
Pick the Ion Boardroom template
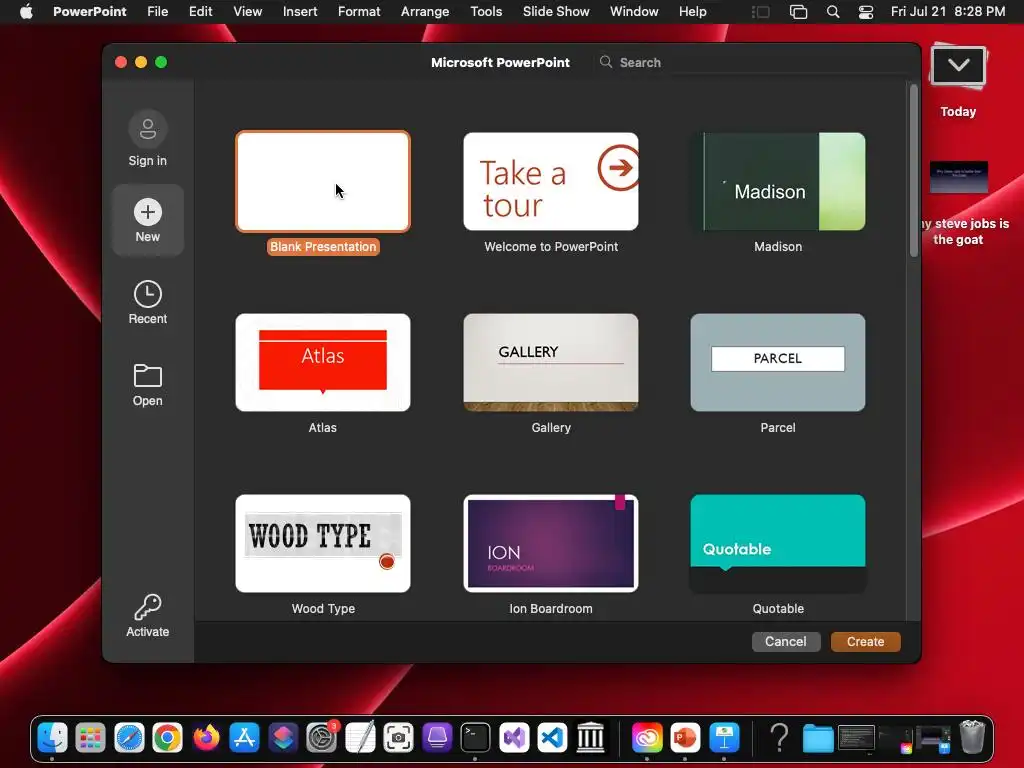point(551,543)
